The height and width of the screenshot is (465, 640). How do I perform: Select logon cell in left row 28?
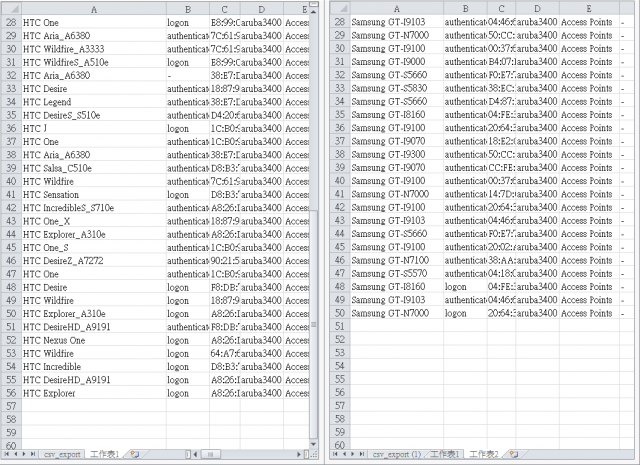click(188, 22)
